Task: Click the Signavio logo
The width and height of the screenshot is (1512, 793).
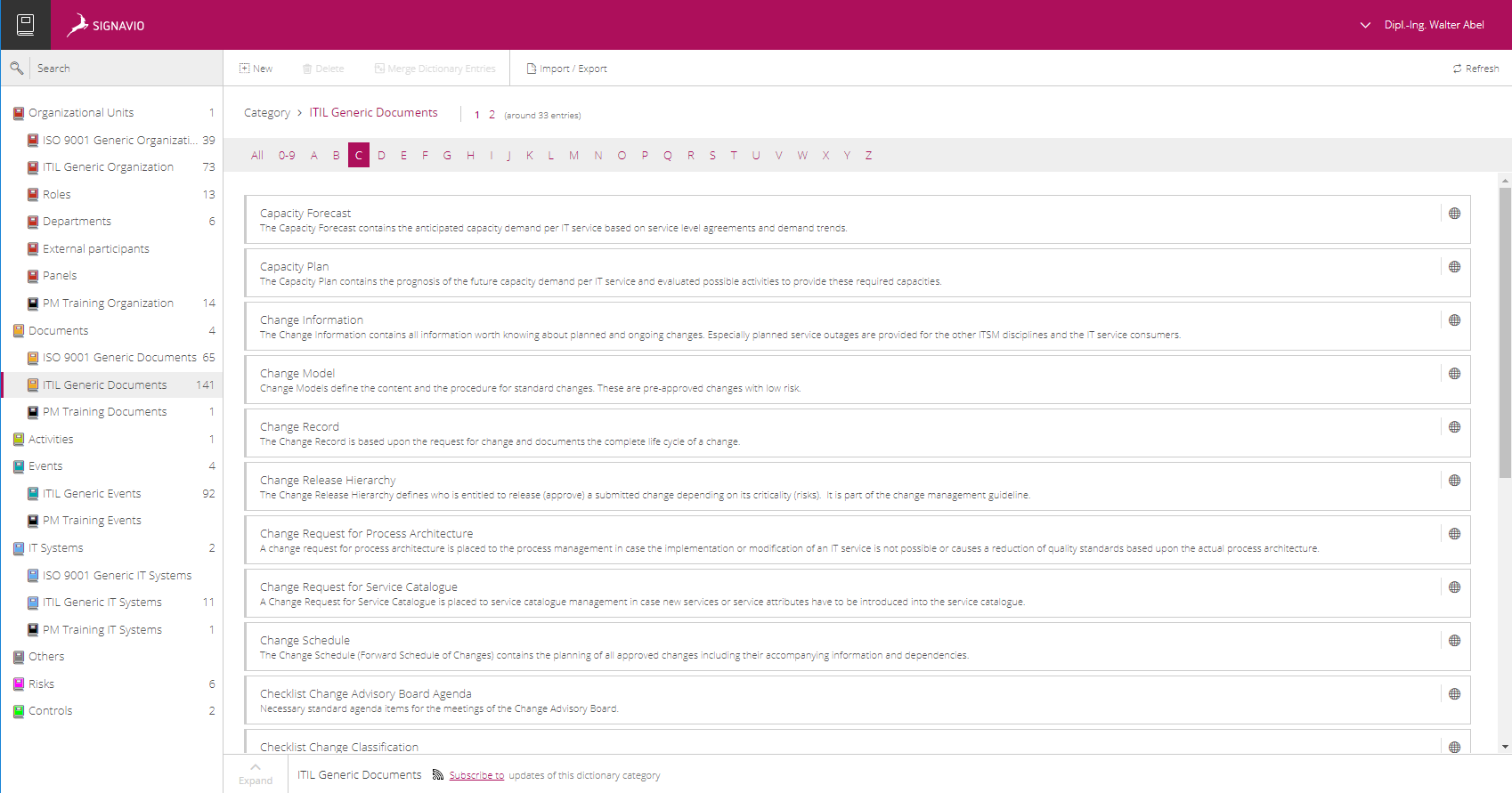Action: coord(106,25)
